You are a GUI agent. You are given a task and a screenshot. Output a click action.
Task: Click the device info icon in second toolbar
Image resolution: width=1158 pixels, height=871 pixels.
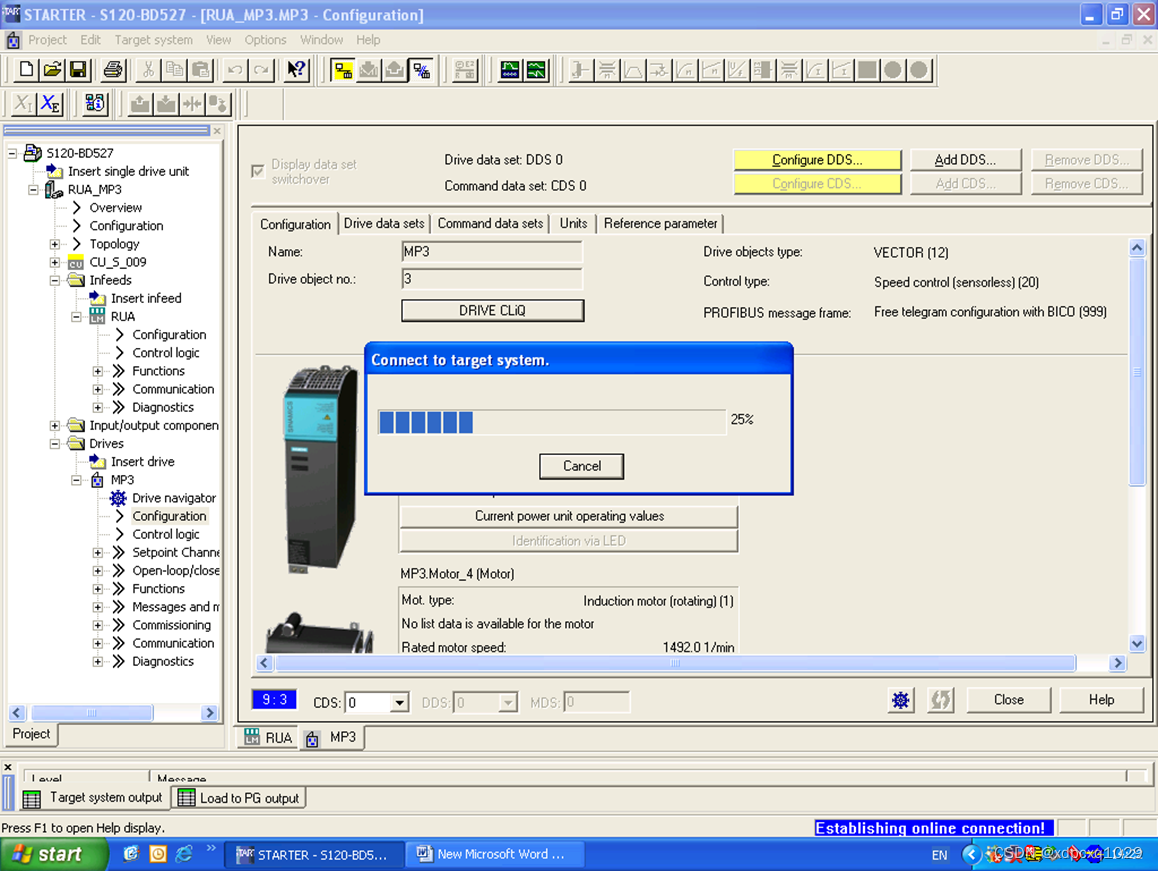click(95, 103)
